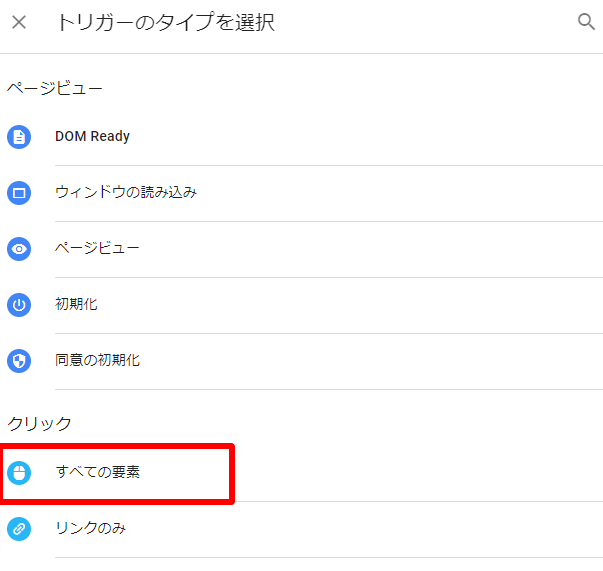Image resolution: width=603 pixels, height=571 pixels.
Task: Click the consent initialization shield icon
Action: [19, 361]
